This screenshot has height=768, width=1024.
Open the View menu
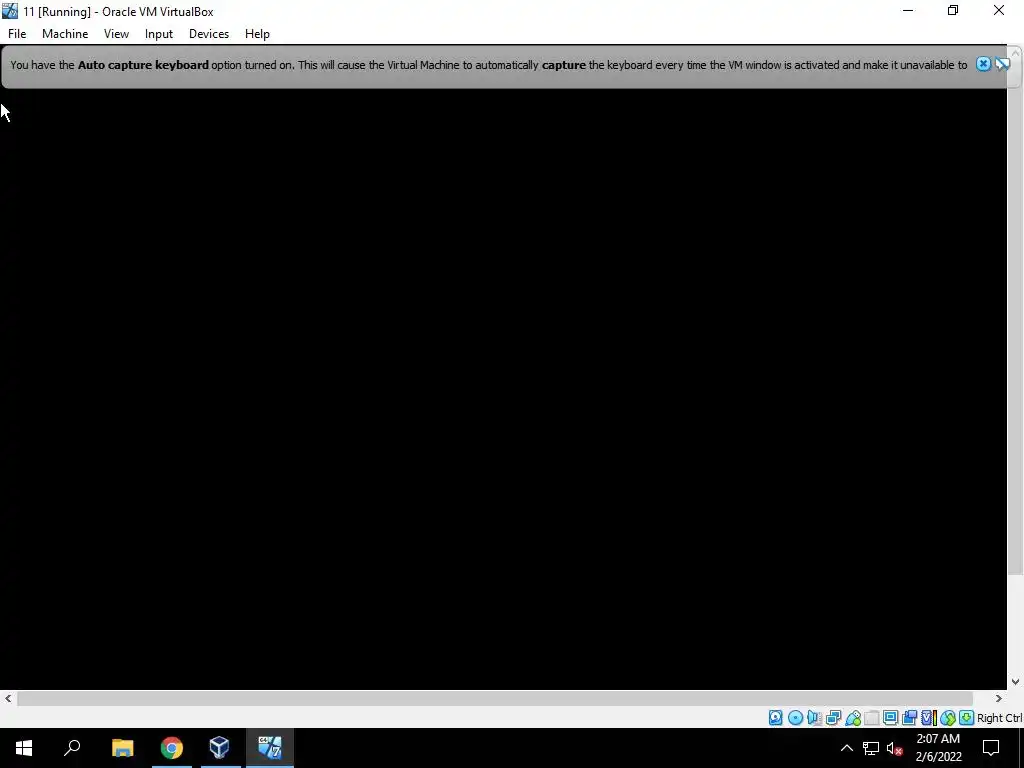pyautogui.click(x=116, y=34)
